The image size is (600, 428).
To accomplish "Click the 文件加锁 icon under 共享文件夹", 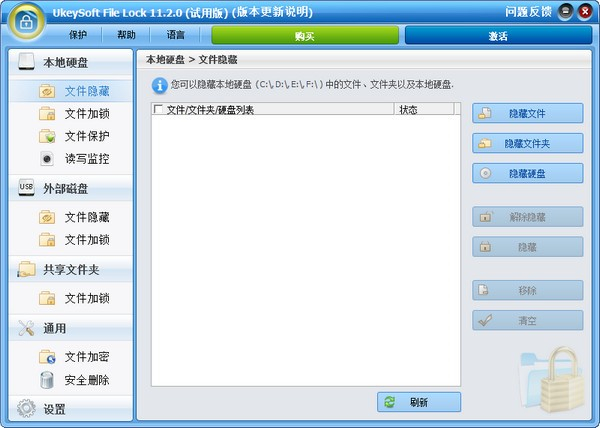I will point(47,298).
